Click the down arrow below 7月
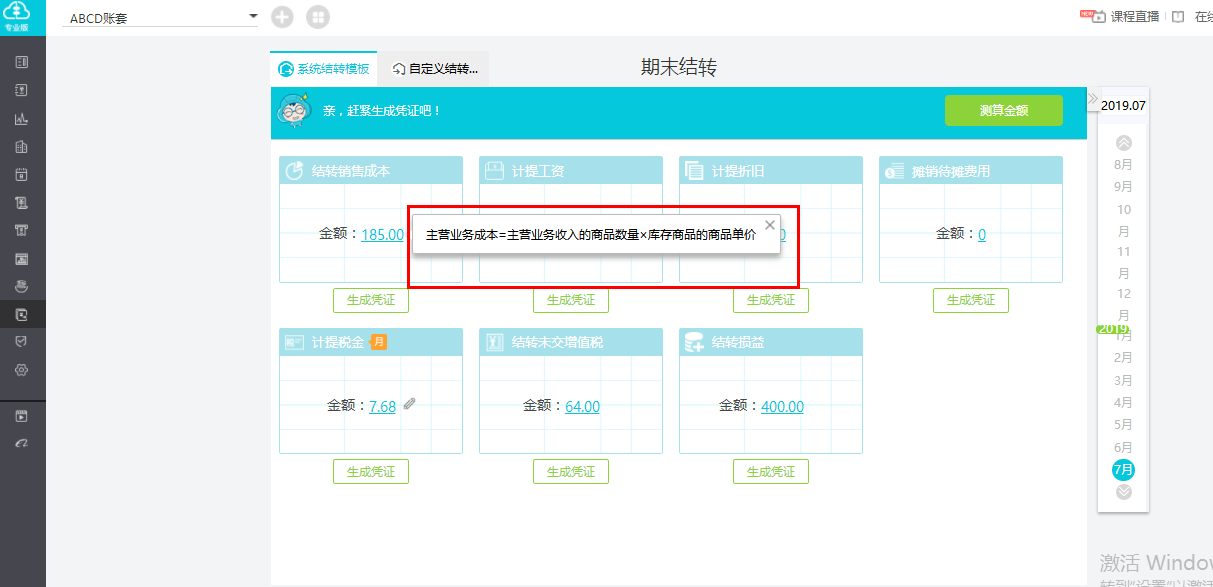 click(1124, 491)
